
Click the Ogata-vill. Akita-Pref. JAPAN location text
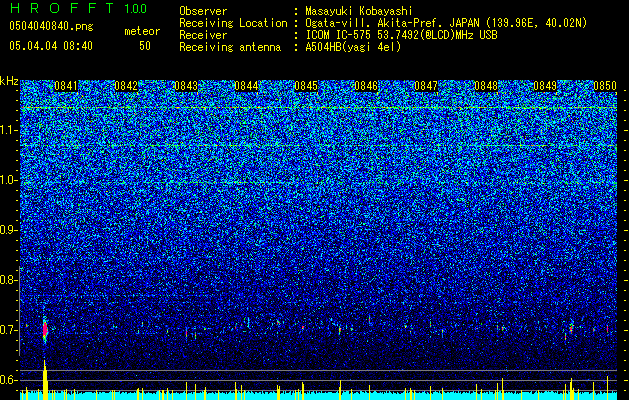point(446,23)
